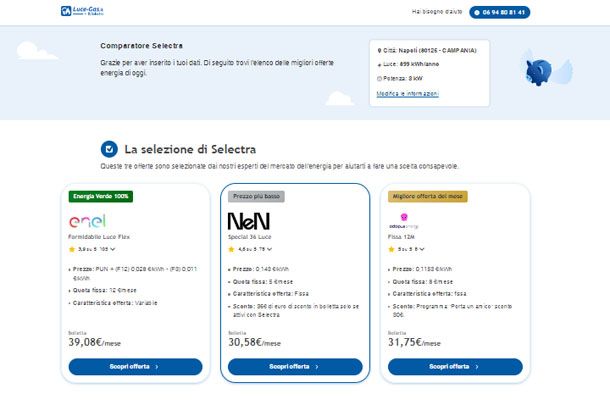Screen dimensions: 610x405
Task: Click the Migliore offerta del mese badge
Action: (428, 196)
